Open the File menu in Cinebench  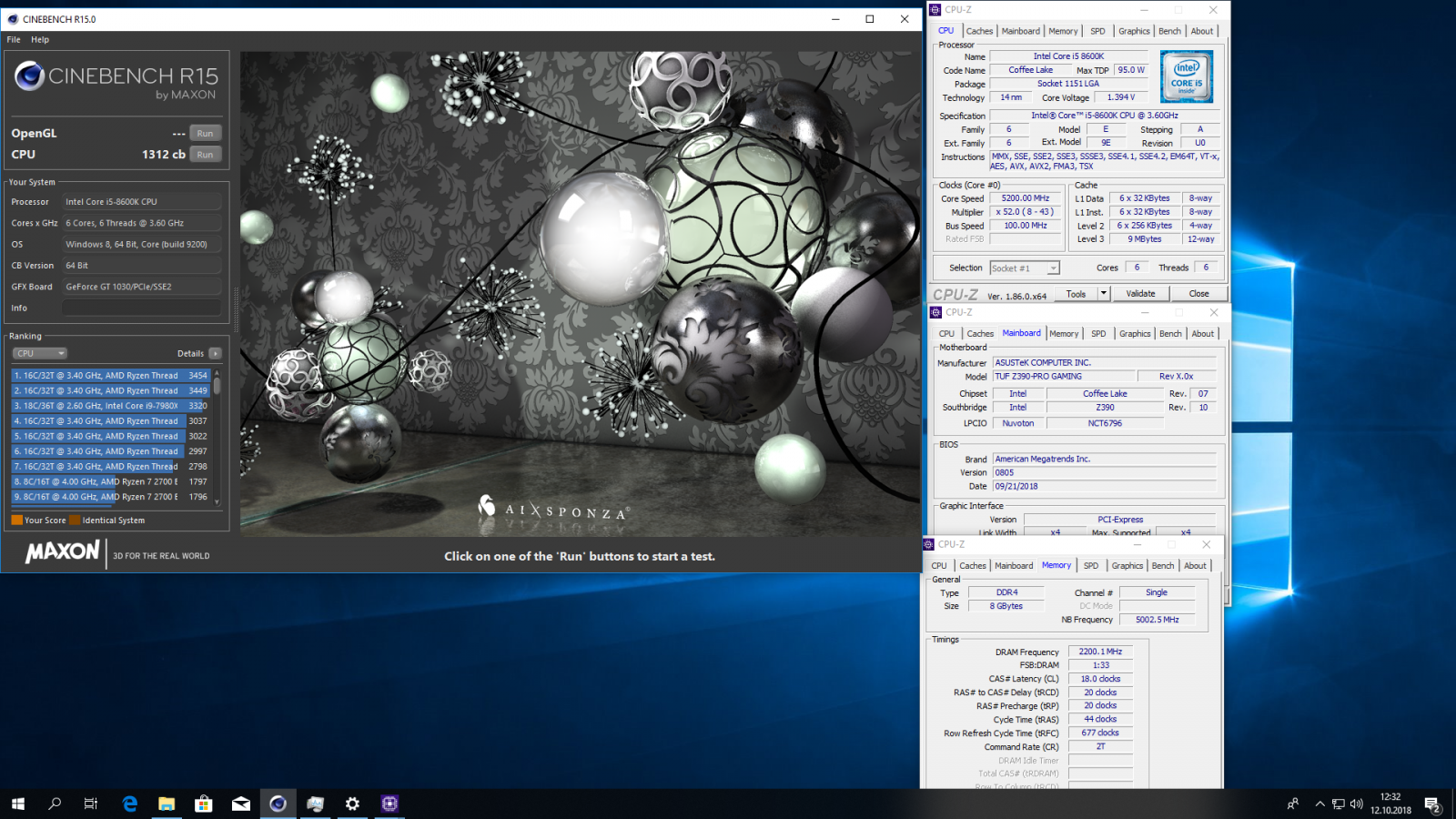(14, 39)
